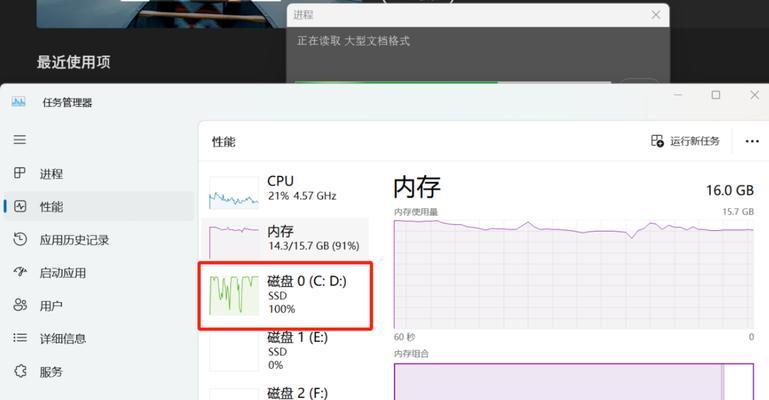Close the Task Manager window
Image resolution: width=769 pixels, height=400 pixels.
(754, 95)
